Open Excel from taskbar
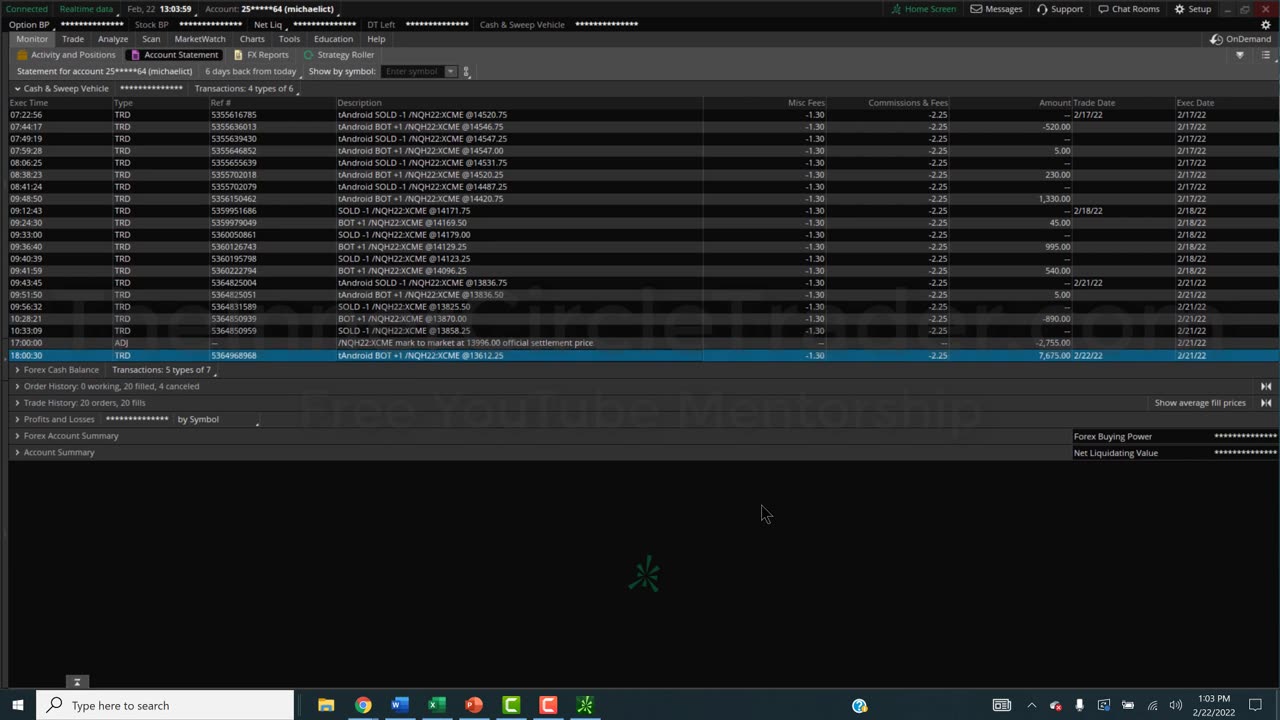 click(437, 705)
